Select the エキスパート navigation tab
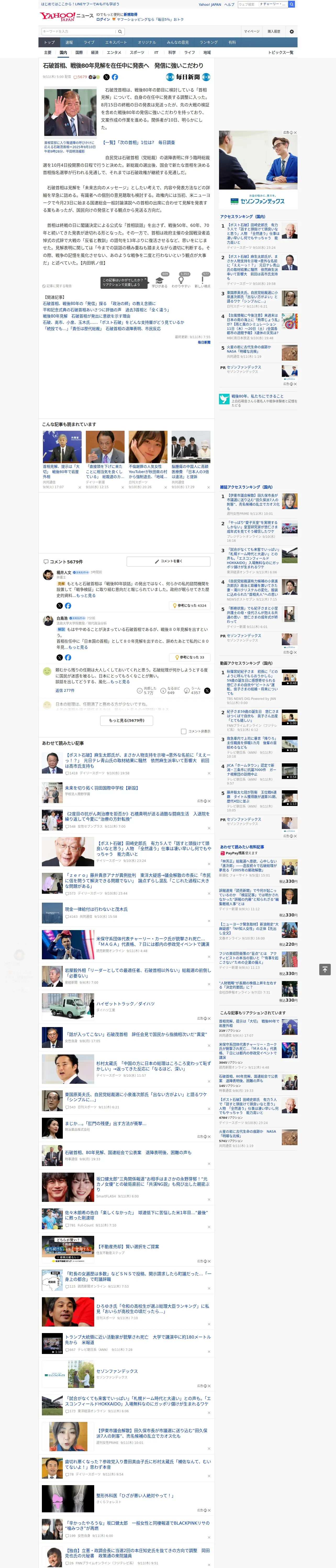This screenshot has width=336, height=1568. [116, 43]
